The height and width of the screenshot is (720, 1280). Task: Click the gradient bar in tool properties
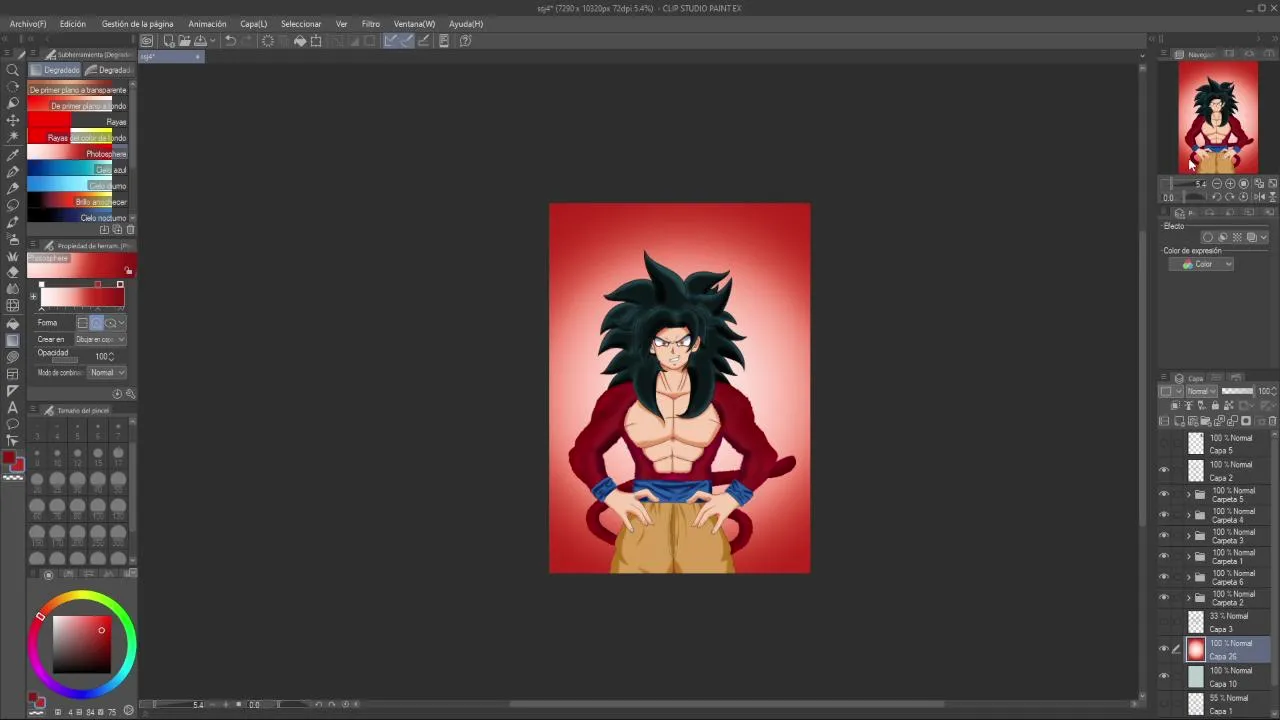82,297
